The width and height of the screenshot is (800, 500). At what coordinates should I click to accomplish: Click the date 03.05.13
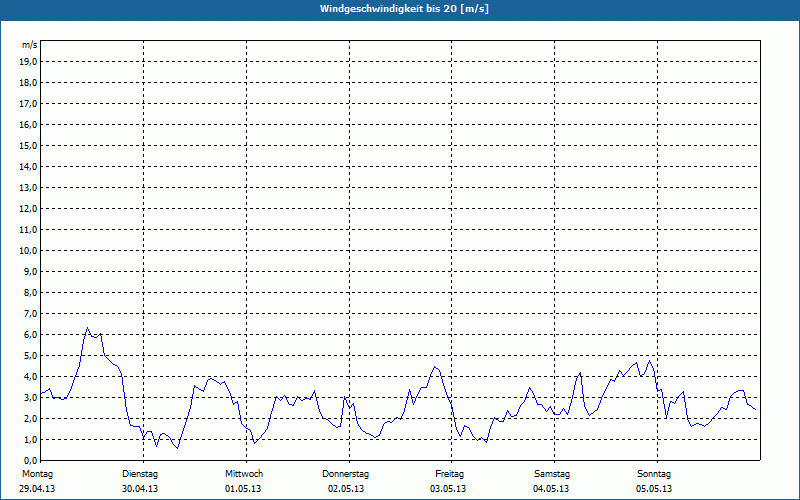448,489
